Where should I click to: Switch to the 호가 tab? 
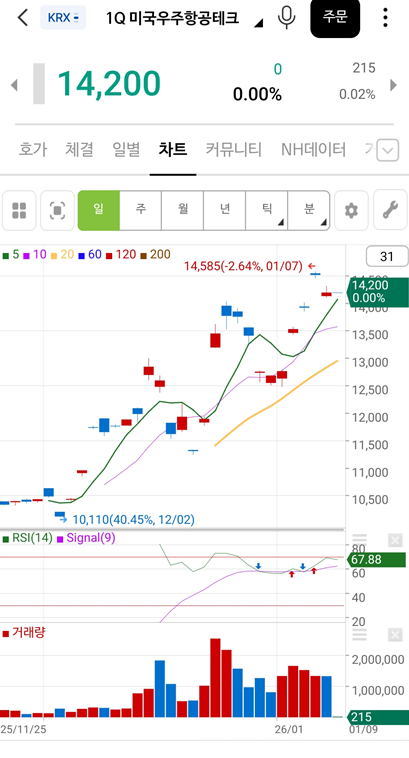point(33,149)
